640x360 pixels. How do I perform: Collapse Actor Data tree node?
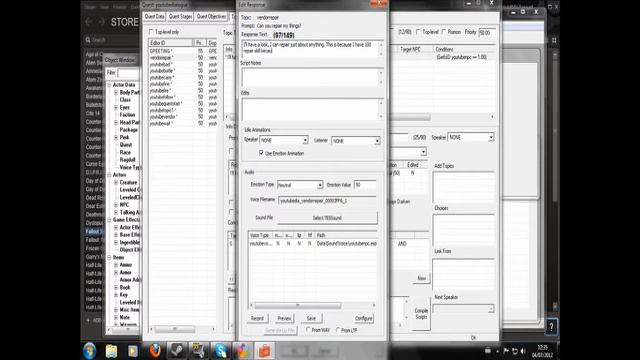pyautogui.click(x=109, y=85)
